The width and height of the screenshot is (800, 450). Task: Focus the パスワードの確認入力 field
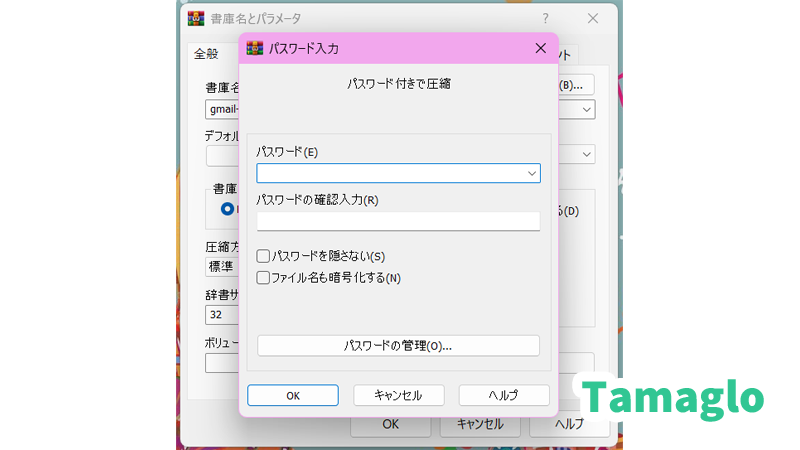pyautogui.click(x=398, y=221)
